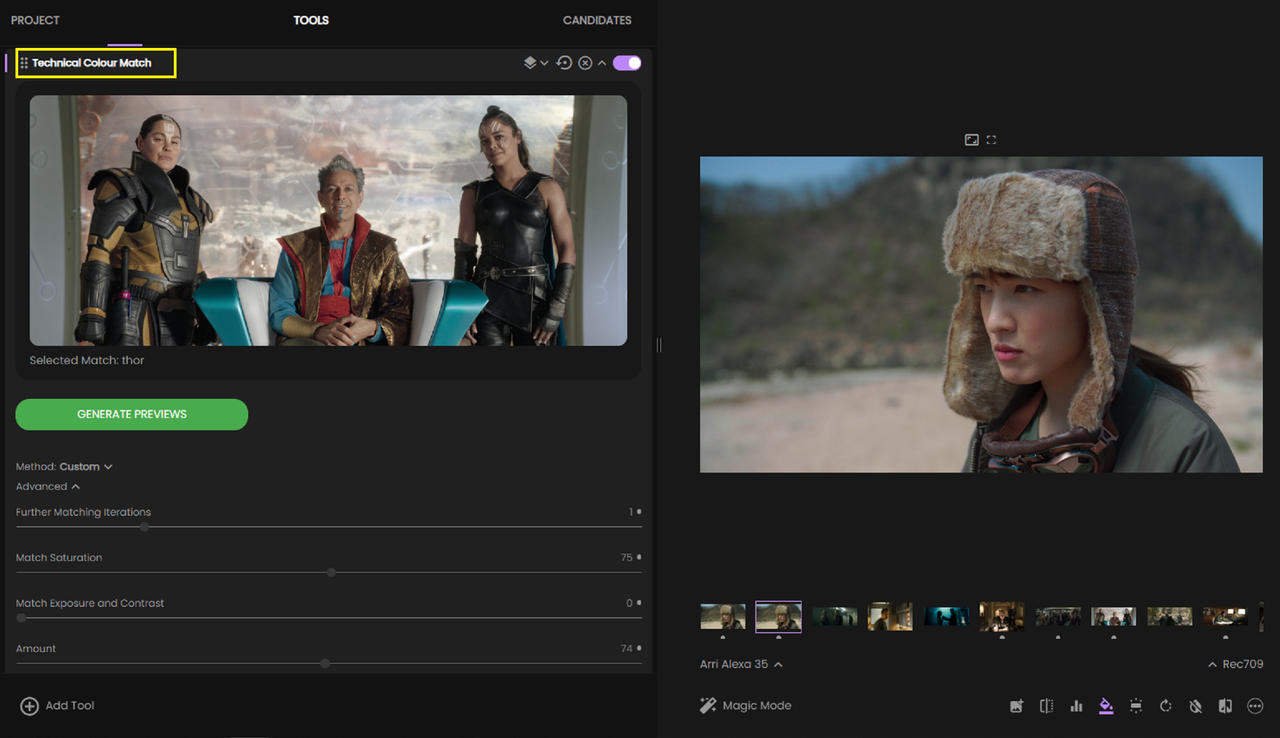Viewport: 1280px width, 738px height.
Task: Click the dotted frame icon in bottom toolbar
Action: pos(1136,706)
